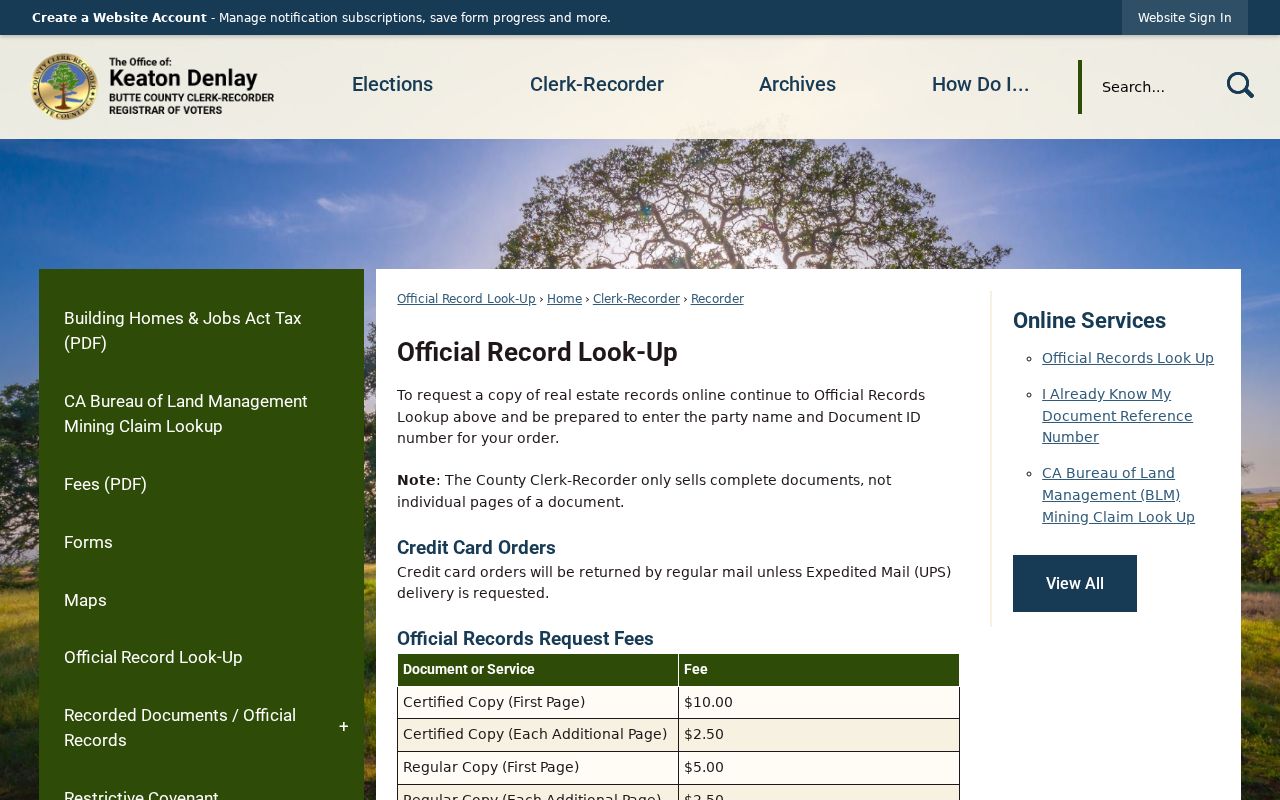
Task: Click the search magnifier icon
Action: coord(1240,86)
